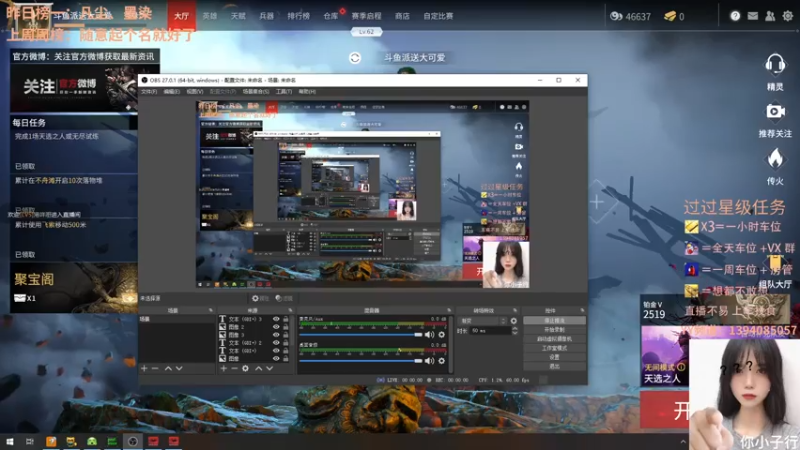Adjust transition duration stepper arrows
800x450 pixels.
514,331
